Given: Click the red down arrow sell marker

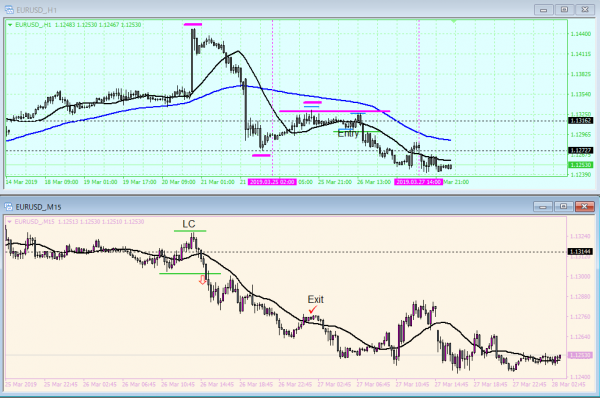Looking at the screenshot, I should pyautogui.click(x=202, y=281).
